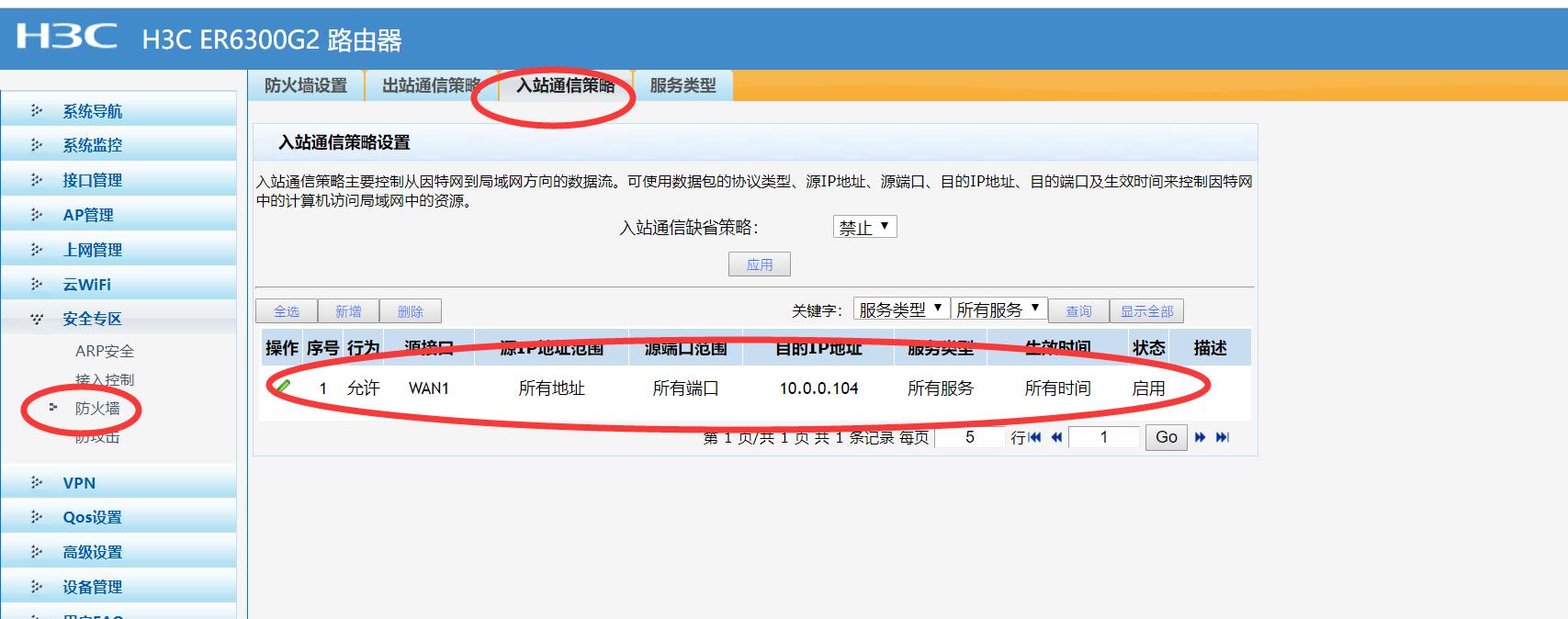The height and width of the screenshot is (619, 1568).
Task: Click the arrow icon beside 设备管理
Action: click(37, 586)
